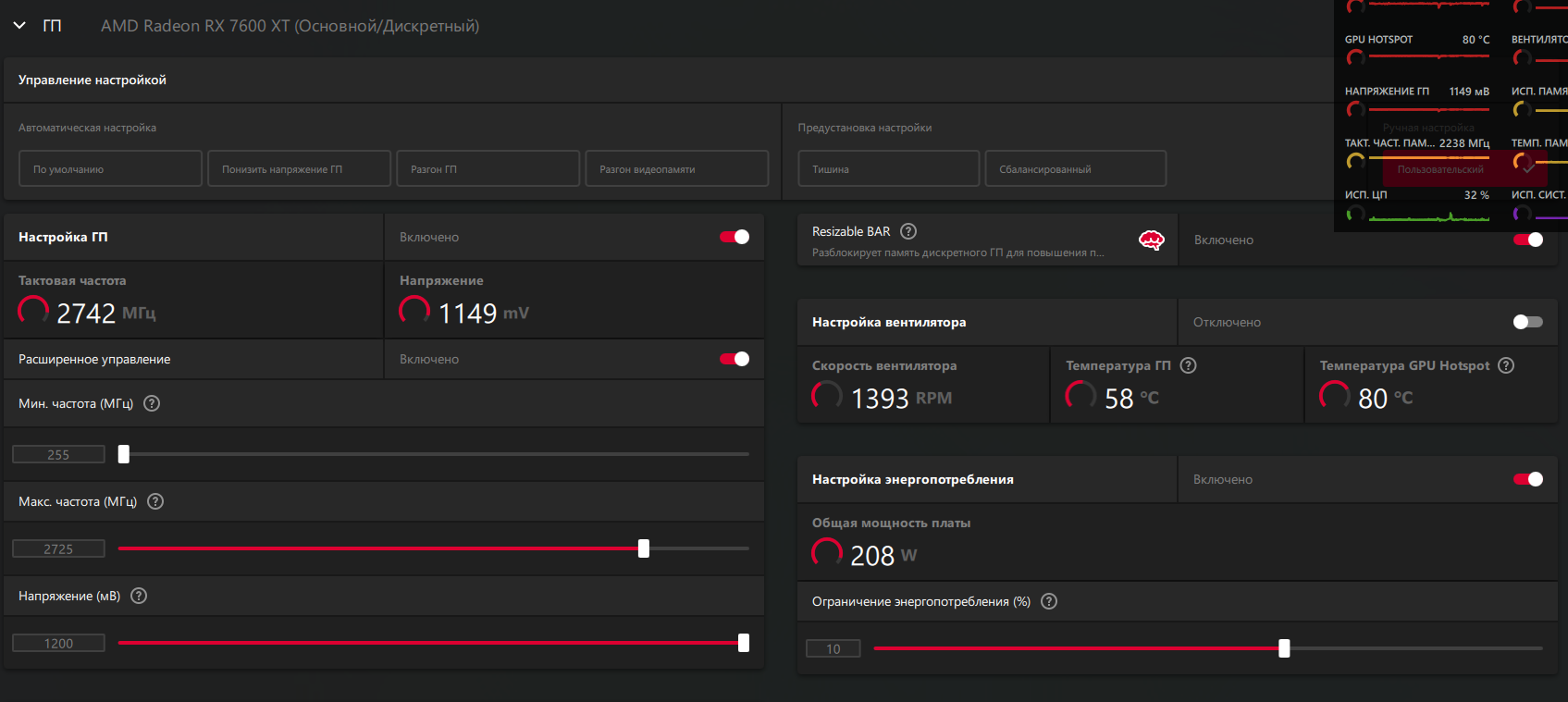Click the 1149 мВ value in the overlay

[1469, 92]
